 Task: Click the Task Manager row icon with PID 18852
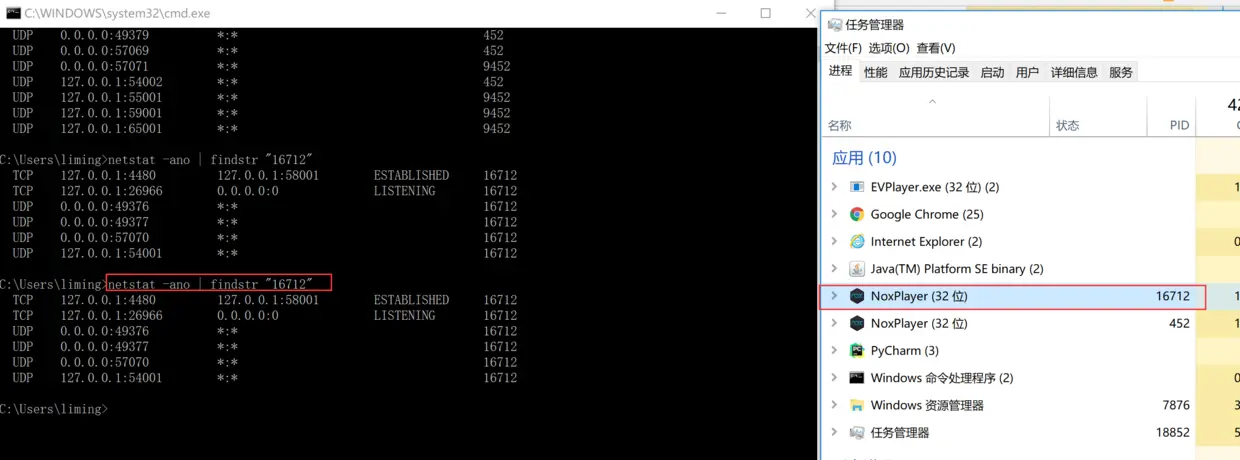[856, 433]
